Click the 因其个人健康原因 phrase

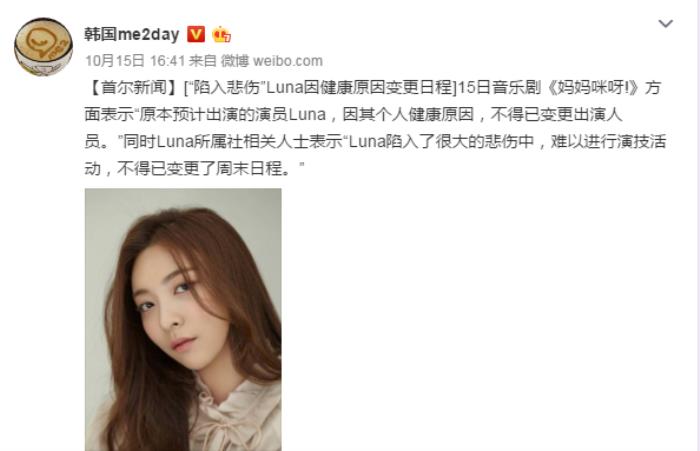pos(408,115)
